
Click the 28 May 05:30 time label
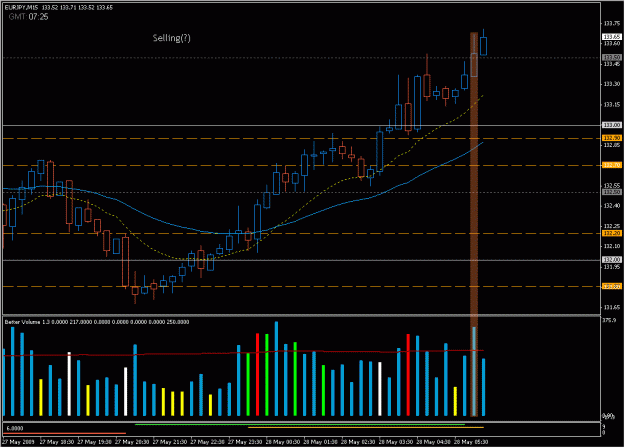pyautogui.click(x=471, y=442)
